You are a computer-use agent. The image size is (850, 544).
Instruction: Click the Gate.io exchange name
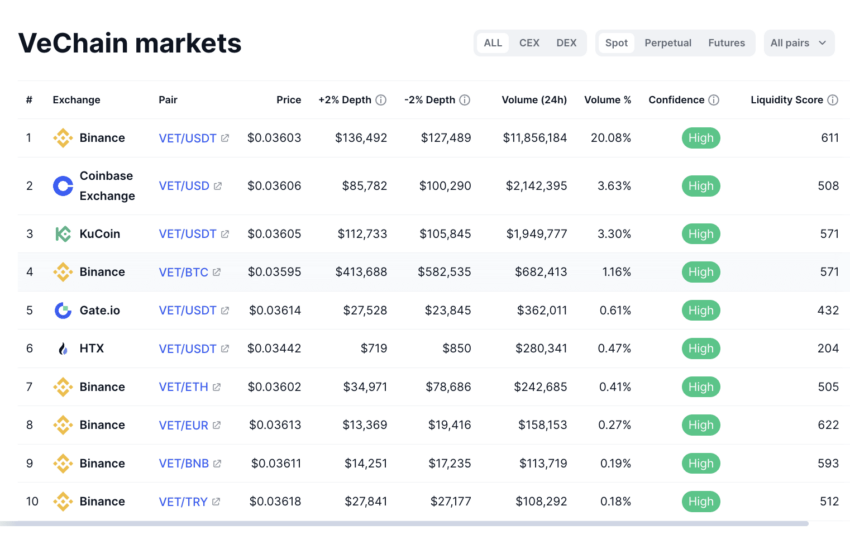(100, 310)
